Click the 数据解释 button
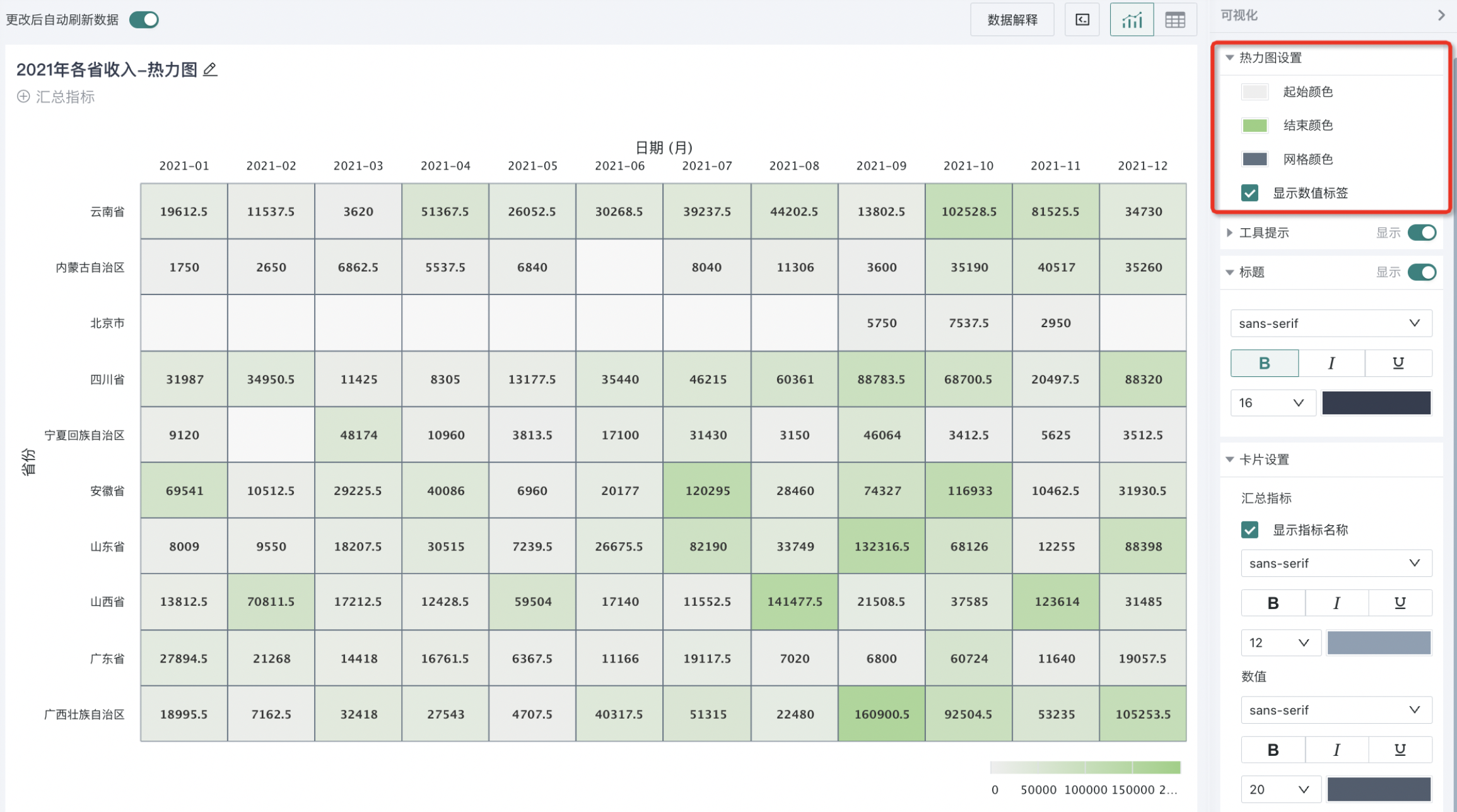Screen dimensions: 1457x812 (x=1012, y=20)
